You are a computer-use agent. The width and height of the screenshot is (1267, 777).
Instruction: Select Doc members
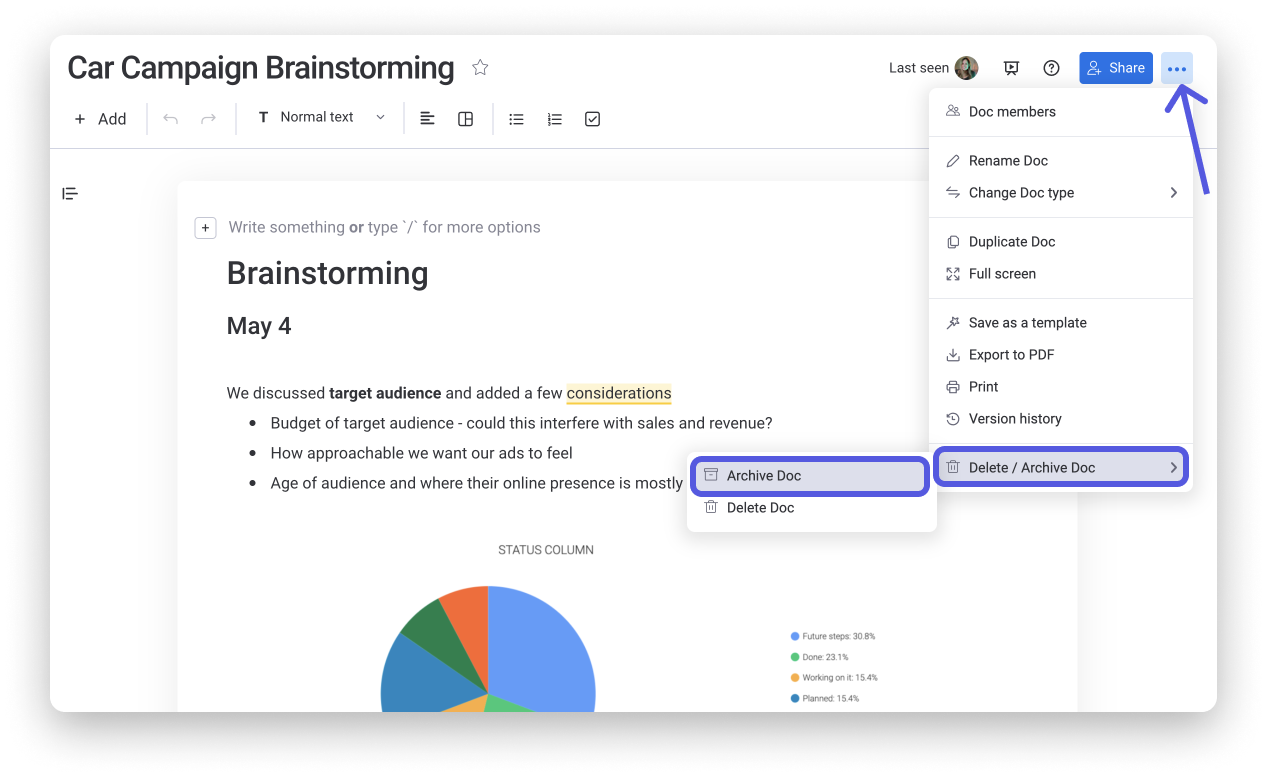(1061, 112)
